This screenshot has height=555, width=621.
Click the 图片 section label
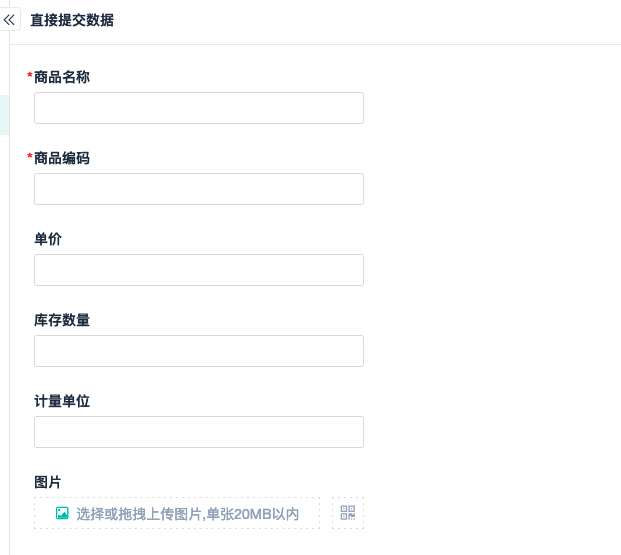tap(48, 482)
